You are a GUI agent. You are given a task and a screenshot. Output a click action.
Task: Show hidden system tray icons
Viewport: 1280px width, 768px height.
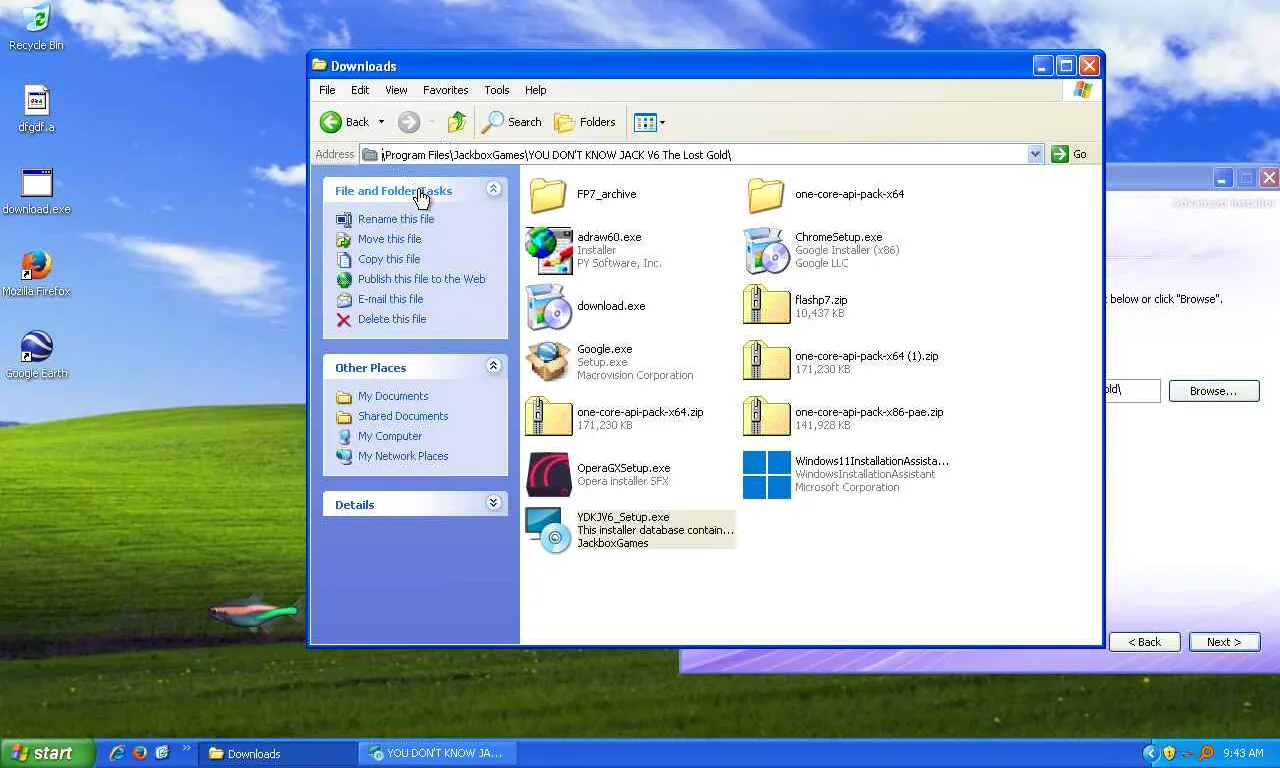(1150, 753)
